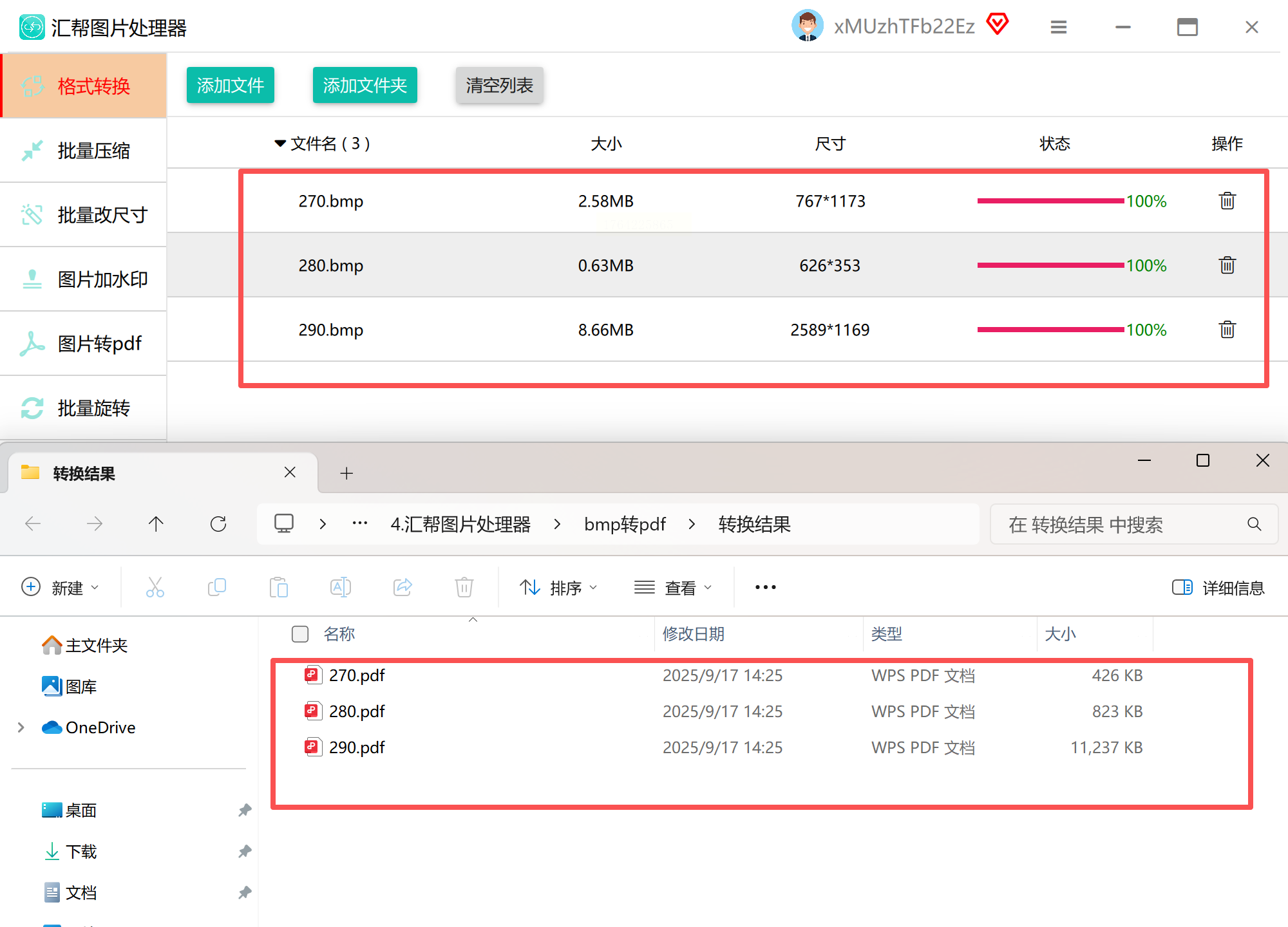Open the 图片转pdf sidebar section
This screenshot has width=1288, height=927.
tap(84, 344)
